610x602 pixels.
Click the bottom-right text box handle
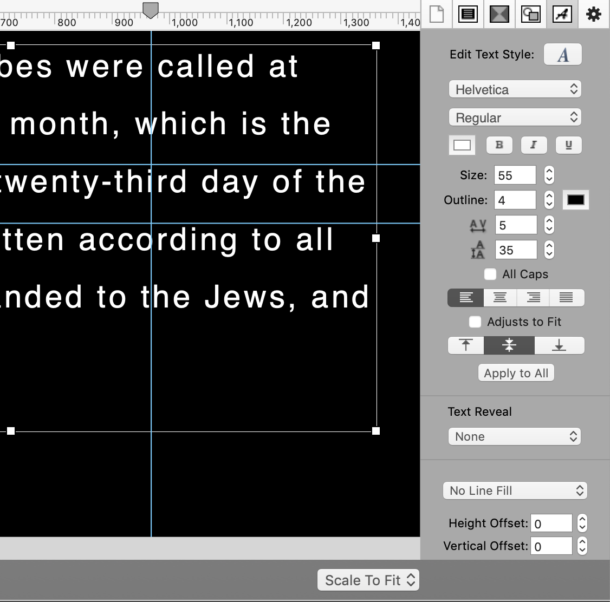(376, 431)
